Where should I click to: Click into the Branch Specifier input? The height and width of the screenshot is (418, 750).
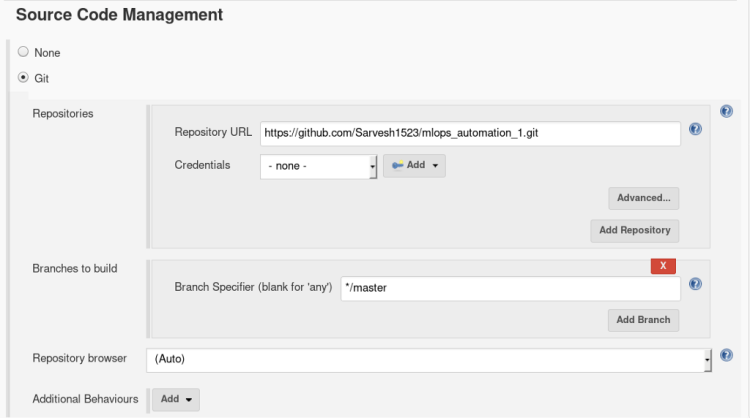tap(510, 288)
